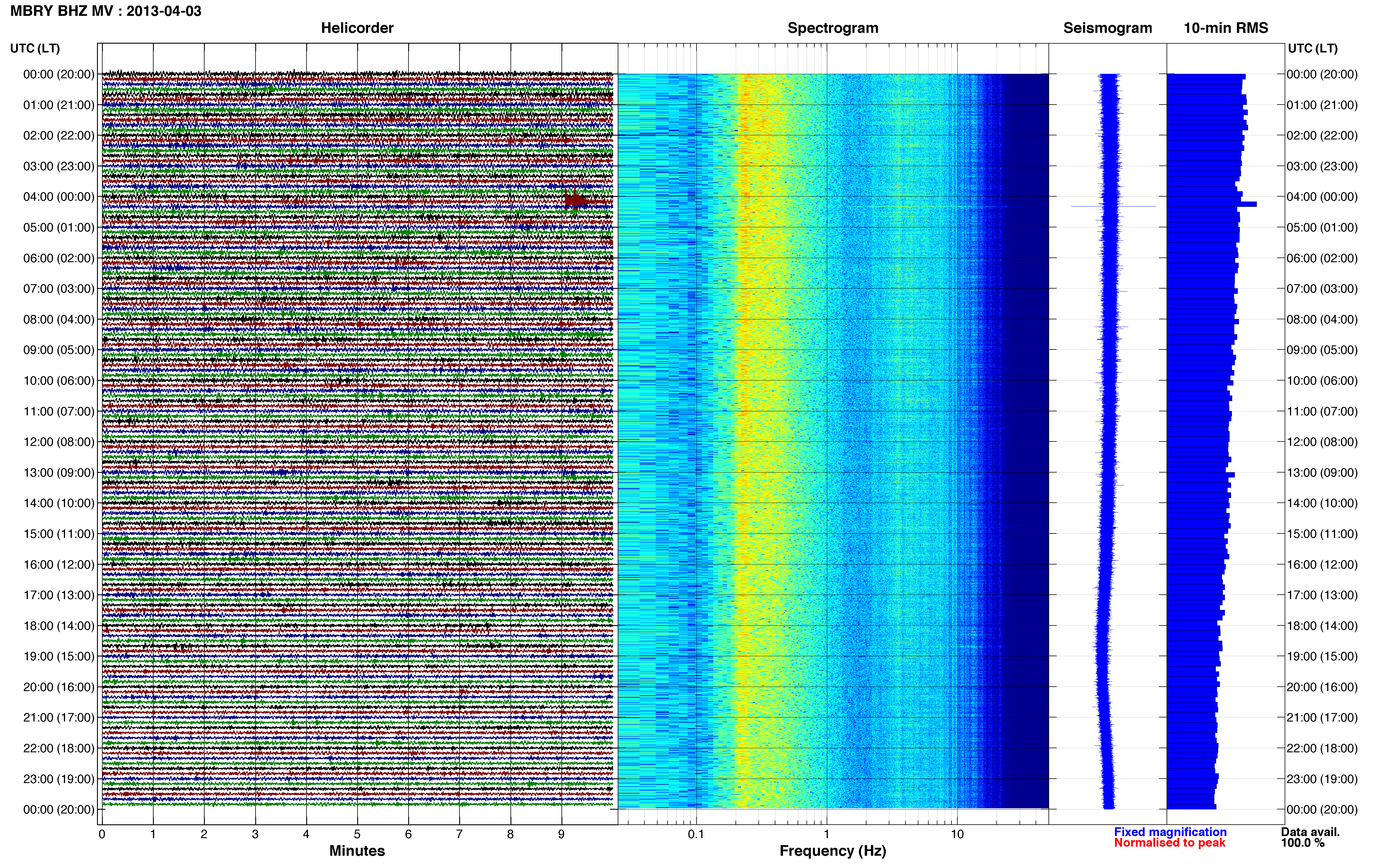Viewport: 1389px width, 868px height.
Task: Click the Data avail. 100.0 % text
Action: coord(1310,837)
